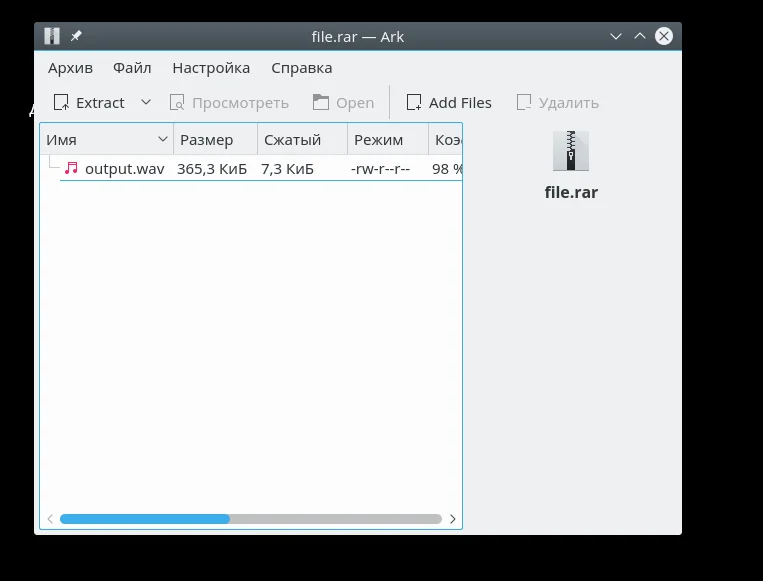The image size is (763, 581).
Task: Click the Ark app icon in title bar
Action: point(52,36)
